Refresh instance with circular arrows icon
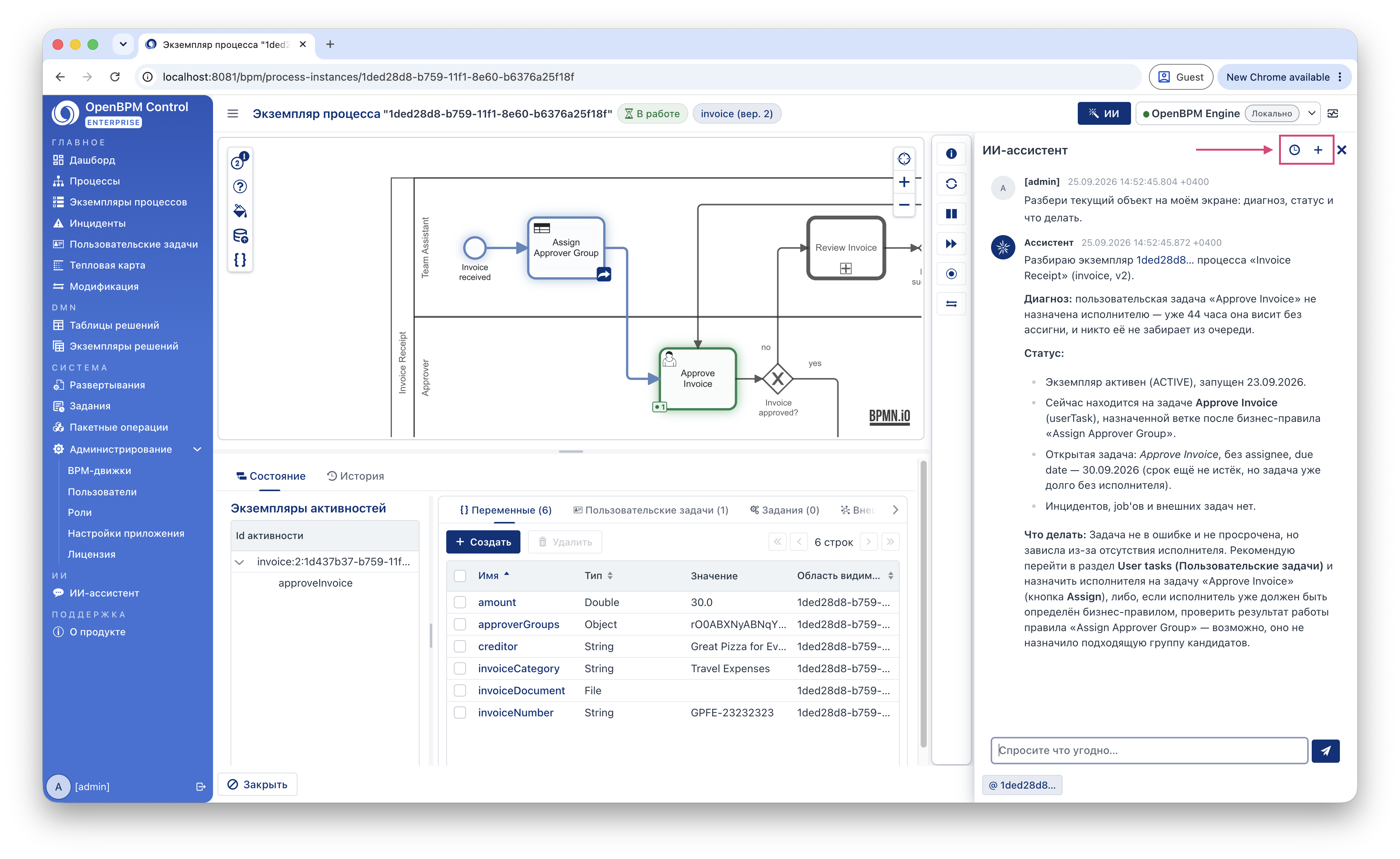Image resolution: width=1400 pixels, height=859 pixels. [x=951, y=183]
